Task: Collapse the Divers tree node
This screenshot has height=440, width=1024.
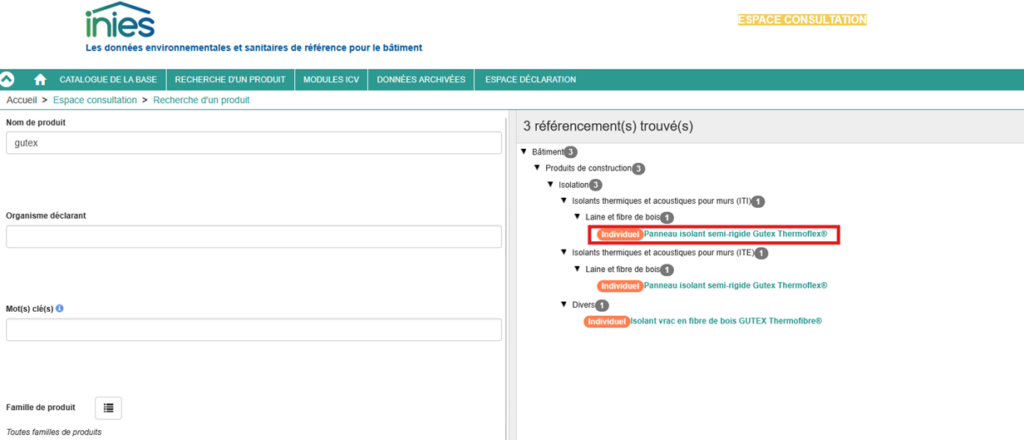Action: pos(563,304)
